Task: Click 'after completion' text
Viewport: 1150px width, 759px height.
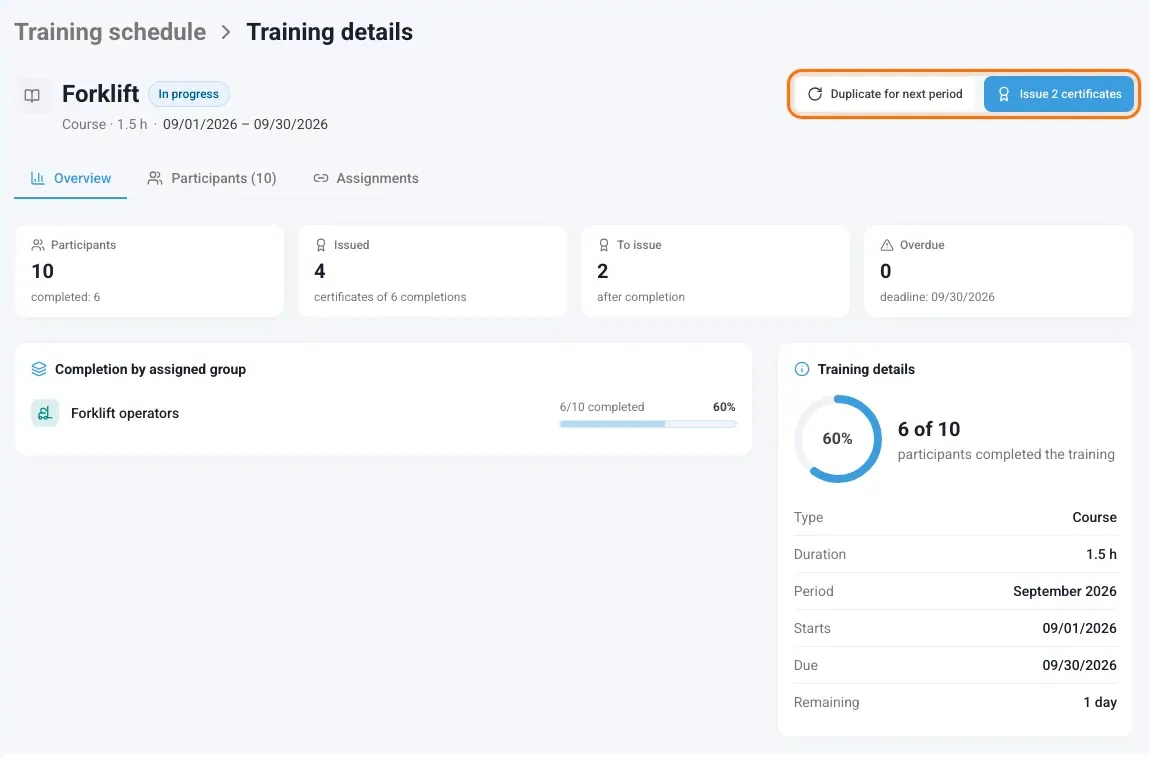Action: (x=641, y=297)
